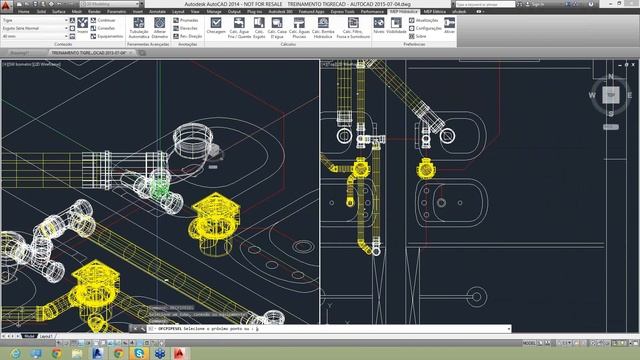The width and height of the screenshot is (640, 360).
Task: Open Skype from the taskbar
Action: pyautogui.click(x=139, y=353)
